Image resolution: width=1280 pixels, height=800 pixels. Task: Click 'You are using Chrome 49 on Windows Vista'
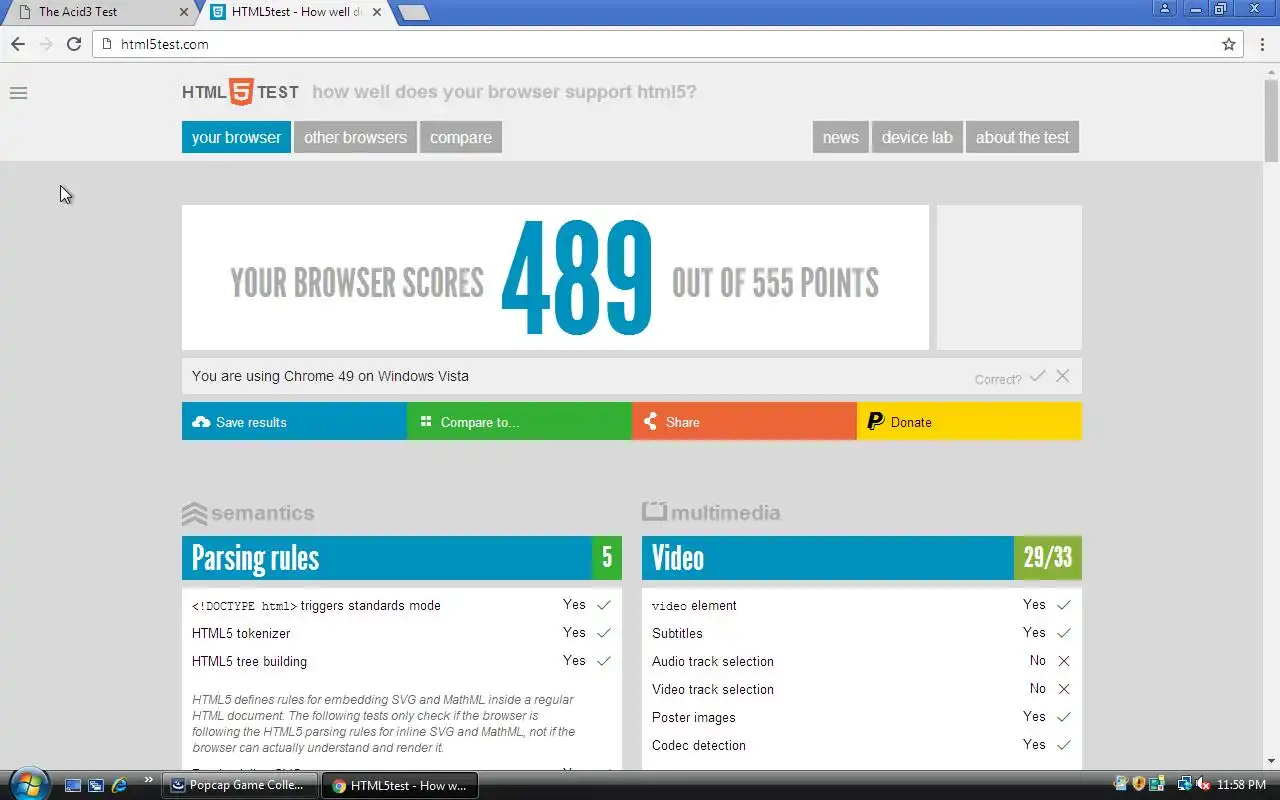[x=330, y=376]
